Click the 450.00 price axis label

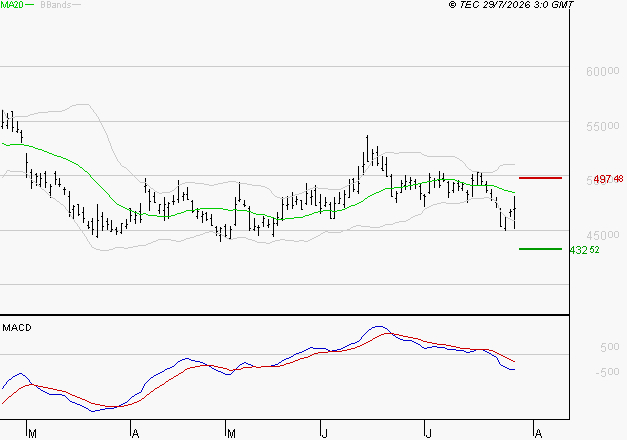(x=603, y=235)
